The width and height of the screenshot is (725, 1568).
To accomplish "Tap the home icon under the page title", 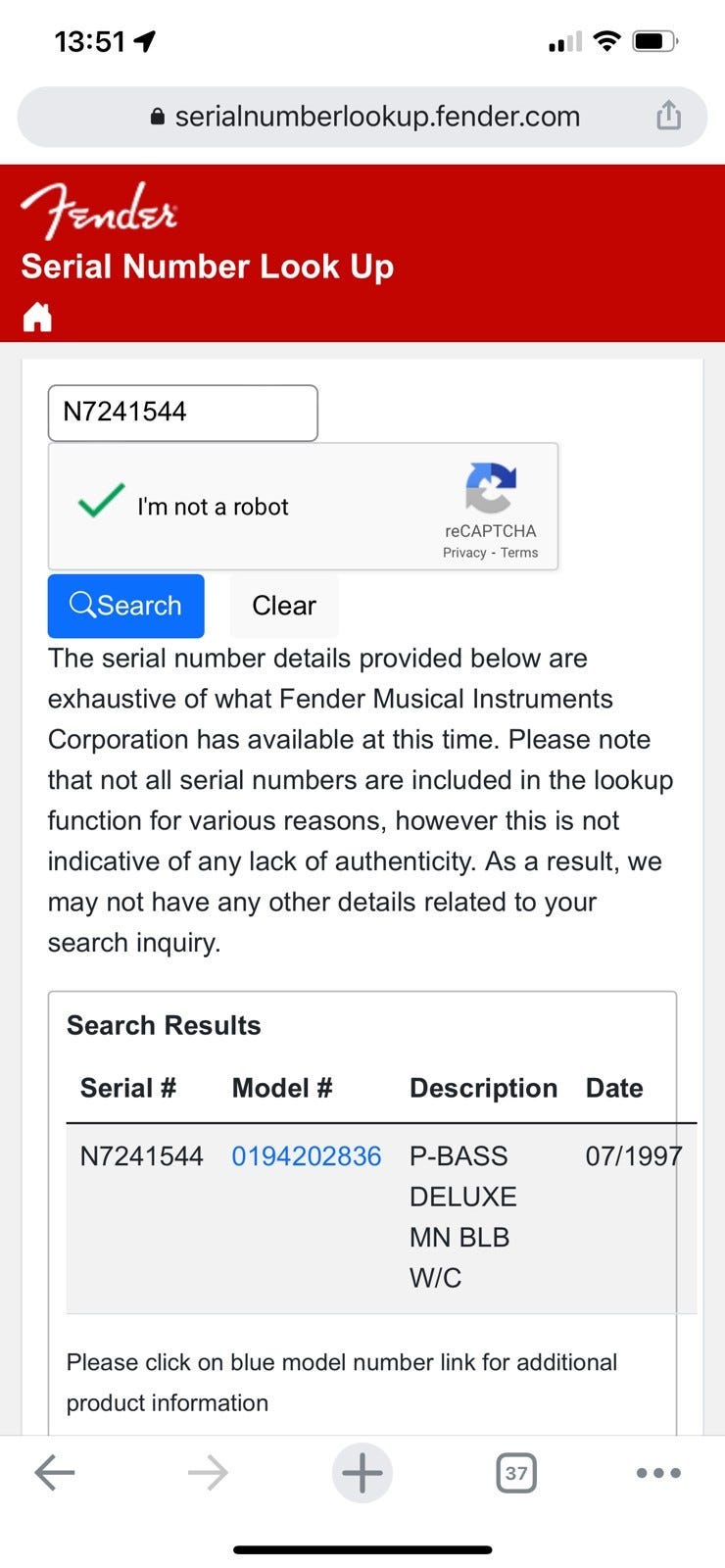I will [x=37, y=317].
